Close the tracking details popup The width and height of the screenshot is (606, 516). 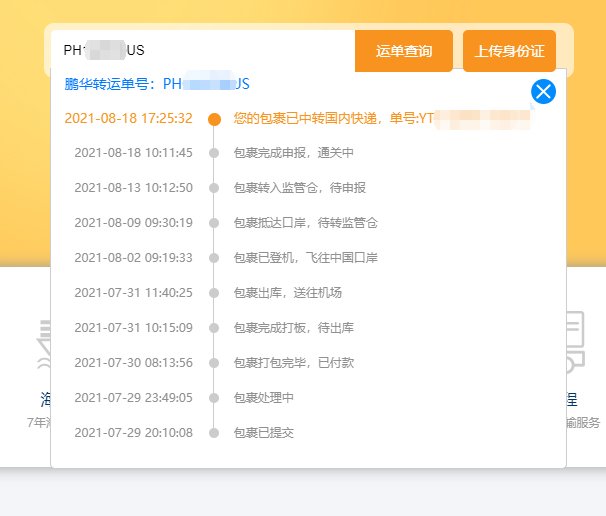(543, 92)
